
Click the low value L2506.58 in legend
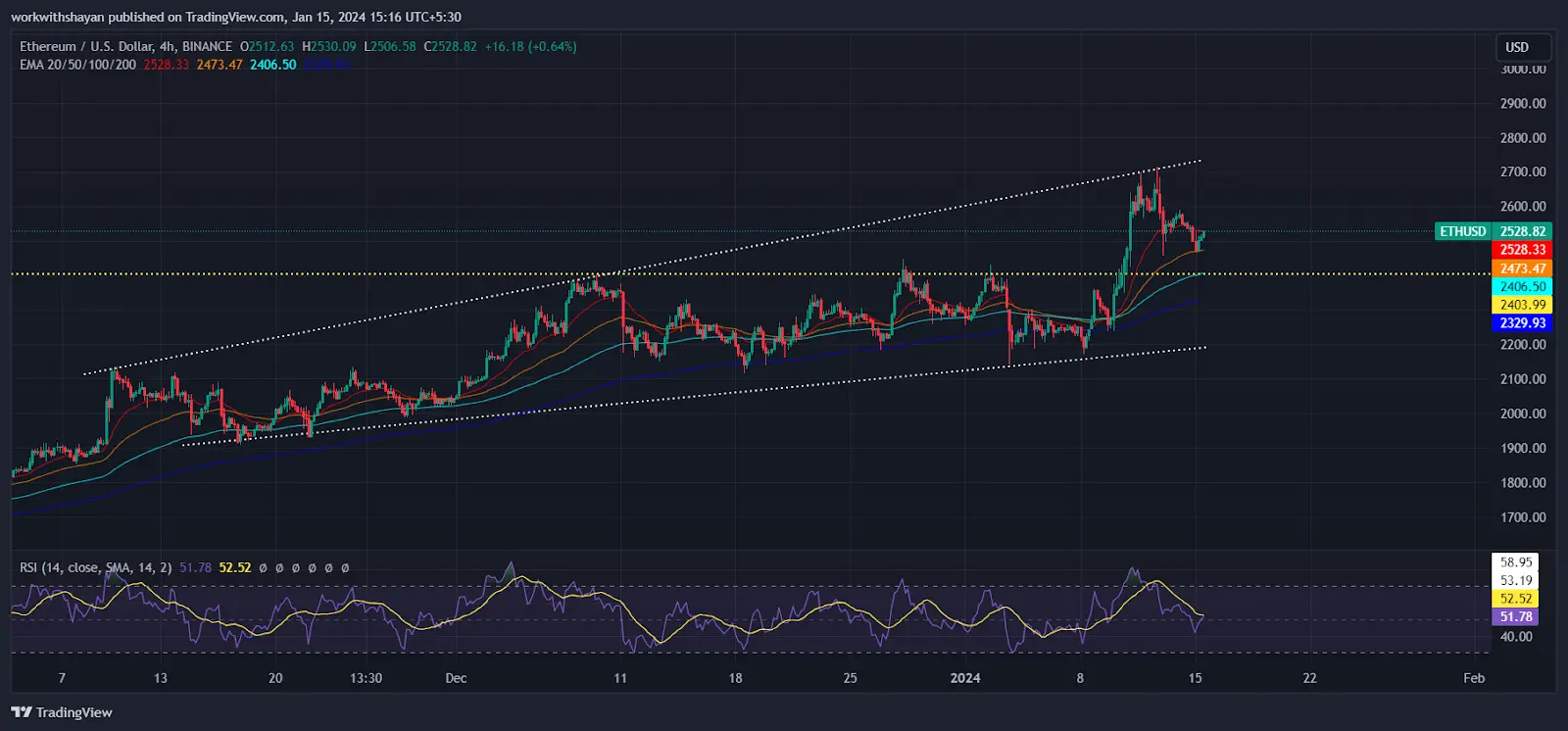click(x=390, y=46)
